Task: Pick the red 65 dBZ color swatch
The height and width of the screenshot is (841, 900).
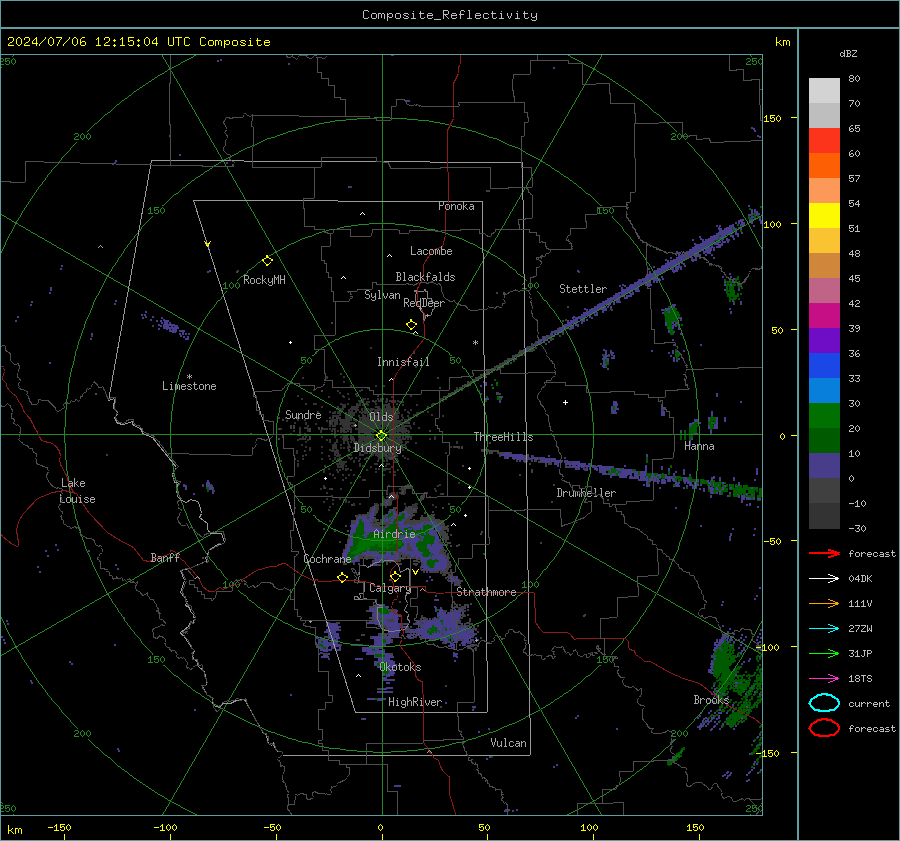Action: pyautogui.click(x=824, y=140)
